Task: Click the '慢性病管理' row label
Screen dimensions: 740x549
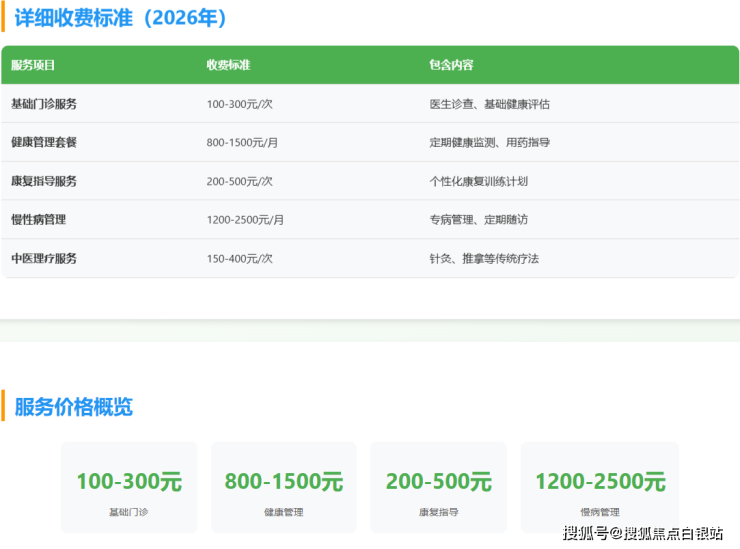Action: [38, 219]
